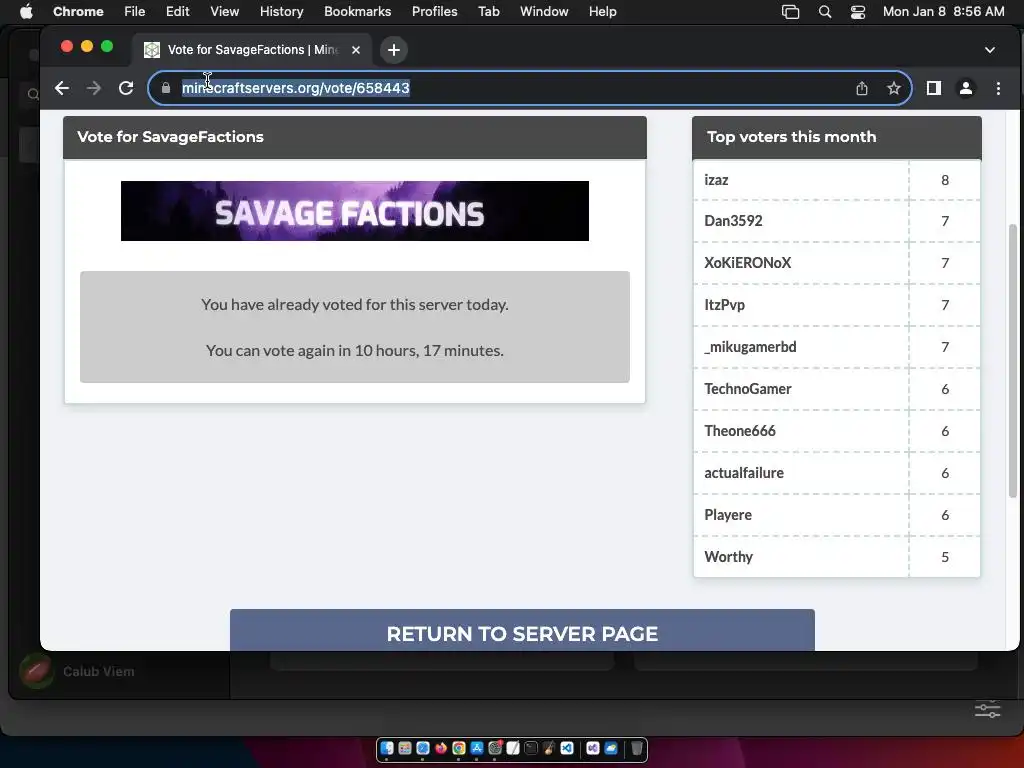The height and width of the screenshot is (768, 1024).
Task: Open the Chrome profile icon
Action: 966,88
